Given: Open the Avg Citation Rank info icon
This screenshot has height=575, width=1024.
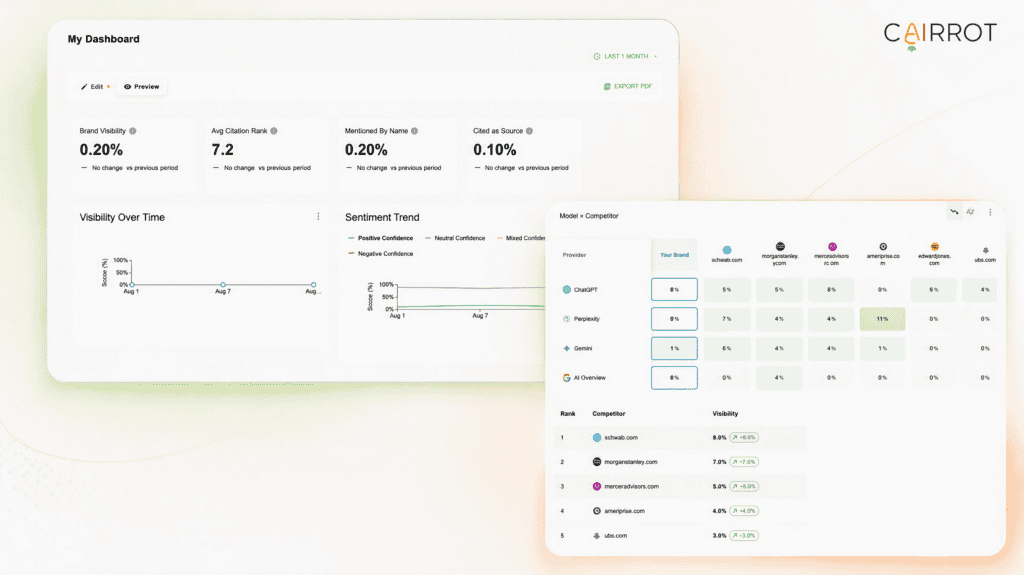Looking at the screenshot, I should (274, 131).
